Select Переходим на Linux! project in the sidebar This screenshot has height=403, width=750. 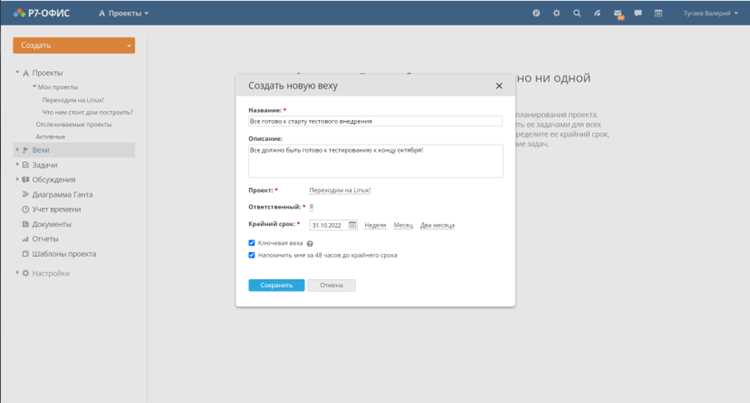coord(73,100)
